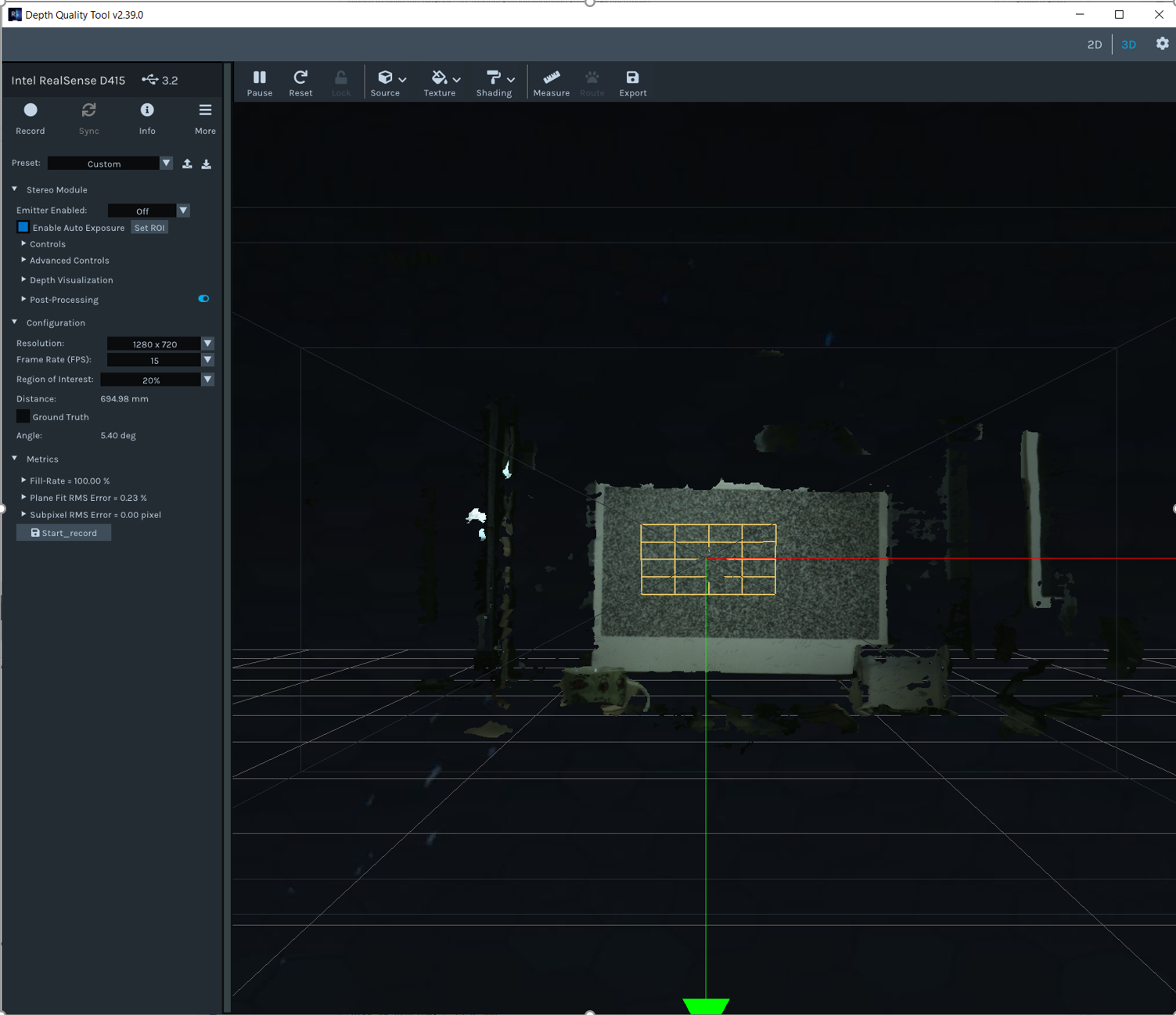Open device Info panel
1176x1015 pixels.
[x=147, y=110]
